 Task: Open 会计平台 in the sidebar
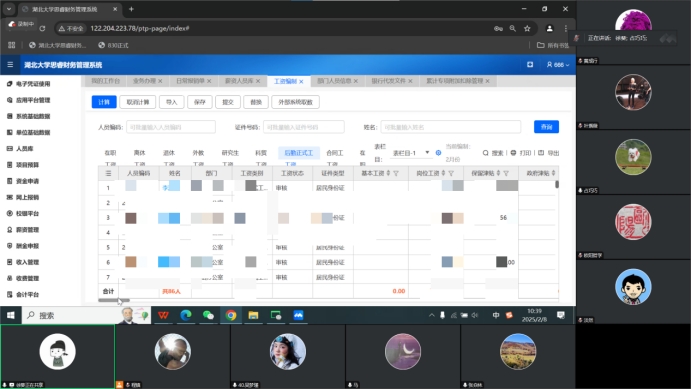coord(27,295)
